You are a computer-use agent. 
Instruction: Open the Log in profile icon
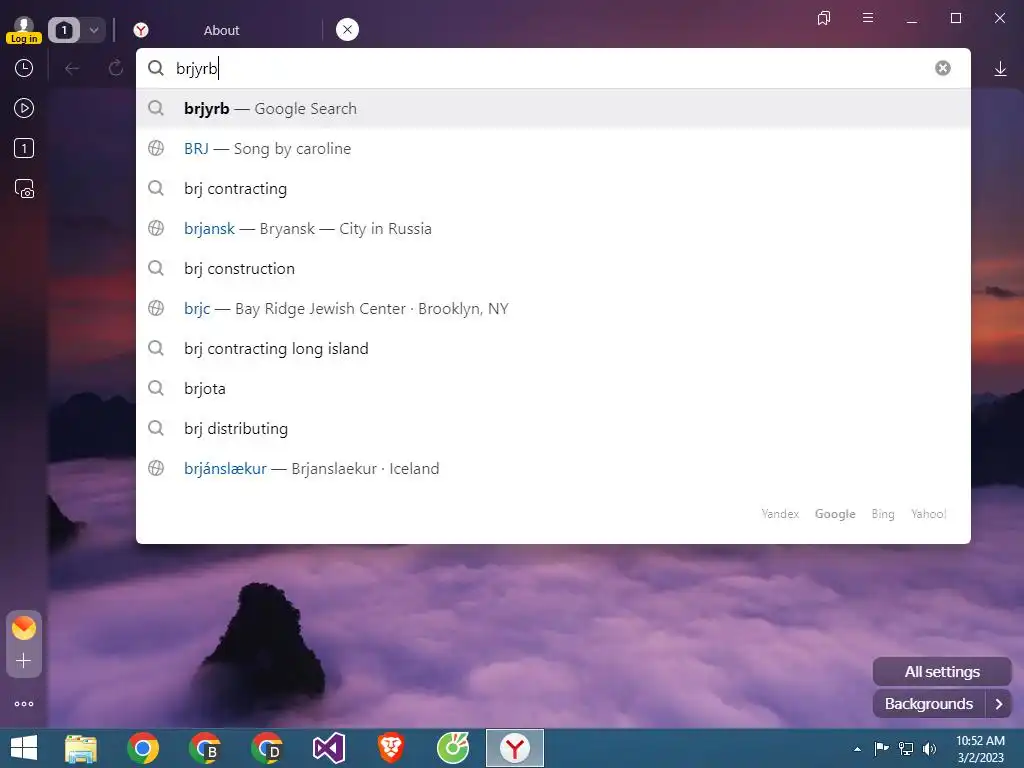click(x=24, y=30)
